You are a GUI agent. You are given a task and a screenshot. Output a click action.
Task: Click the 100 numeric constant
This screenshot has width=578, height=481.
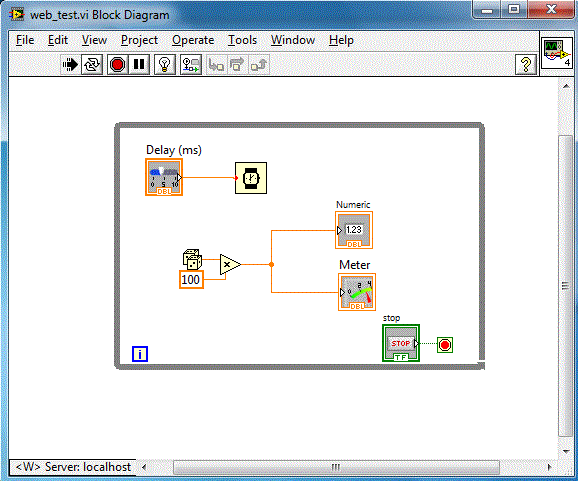(191, 279)
